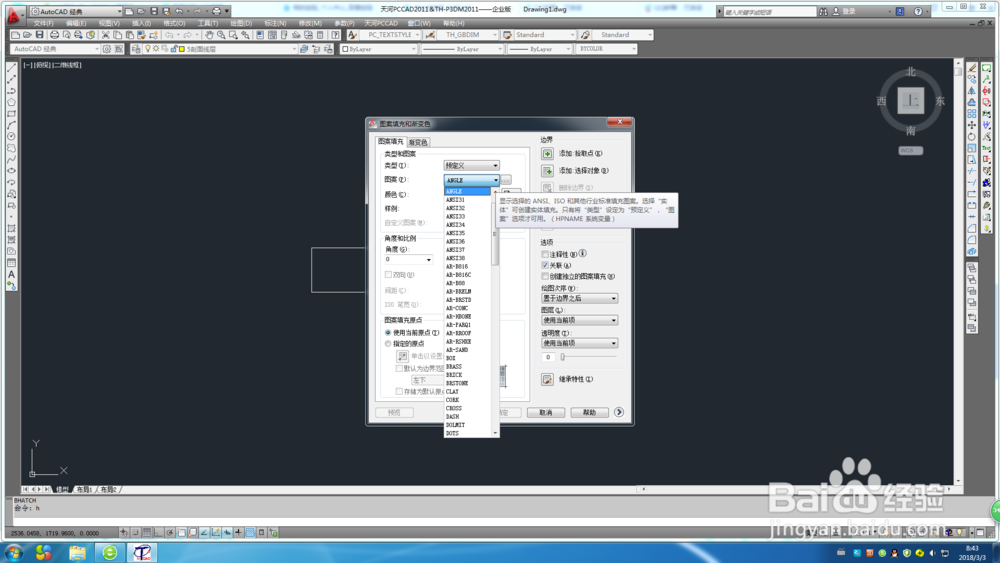Image resolution: width=1000 pixels, height=563 pixels.
Task: Toggle Create separate hatches checkbox
Action: [x=545, y=277]
